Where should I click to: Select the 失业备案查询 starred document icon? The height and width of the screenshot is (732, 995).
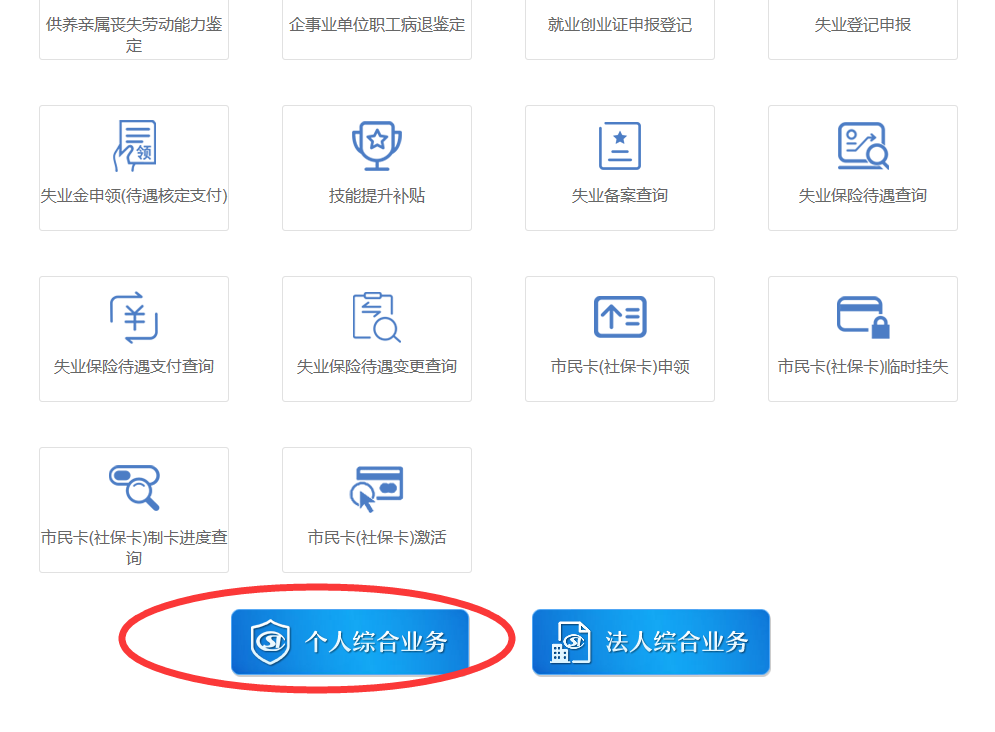620,146
